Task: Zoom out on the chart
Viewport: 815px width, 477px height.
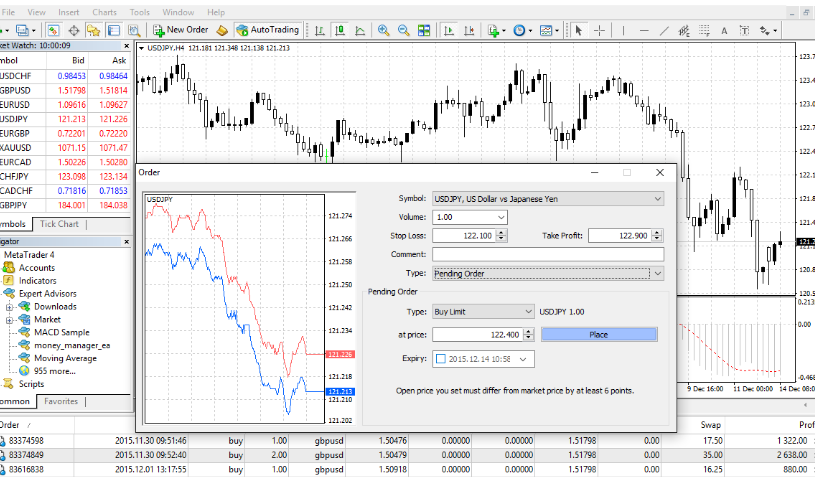Action: point(403,30)
